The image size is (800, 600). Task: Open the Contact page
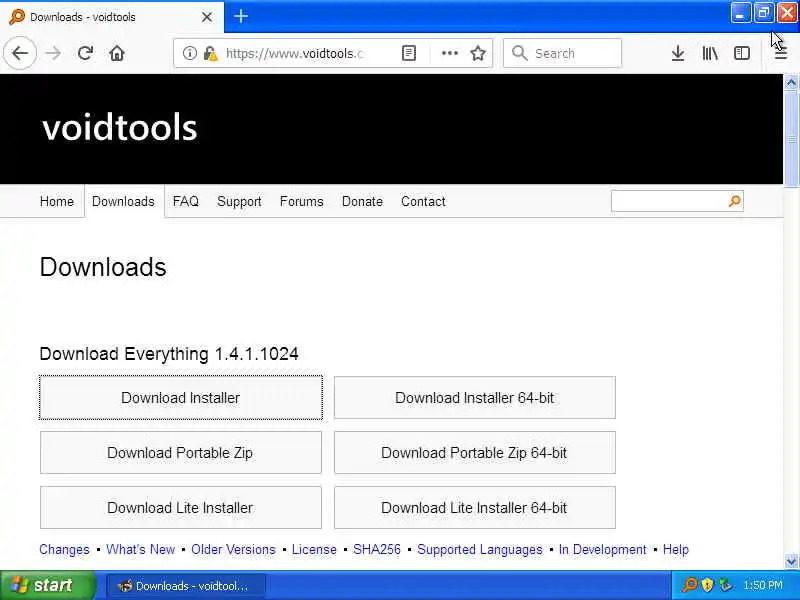coord(423,202)
